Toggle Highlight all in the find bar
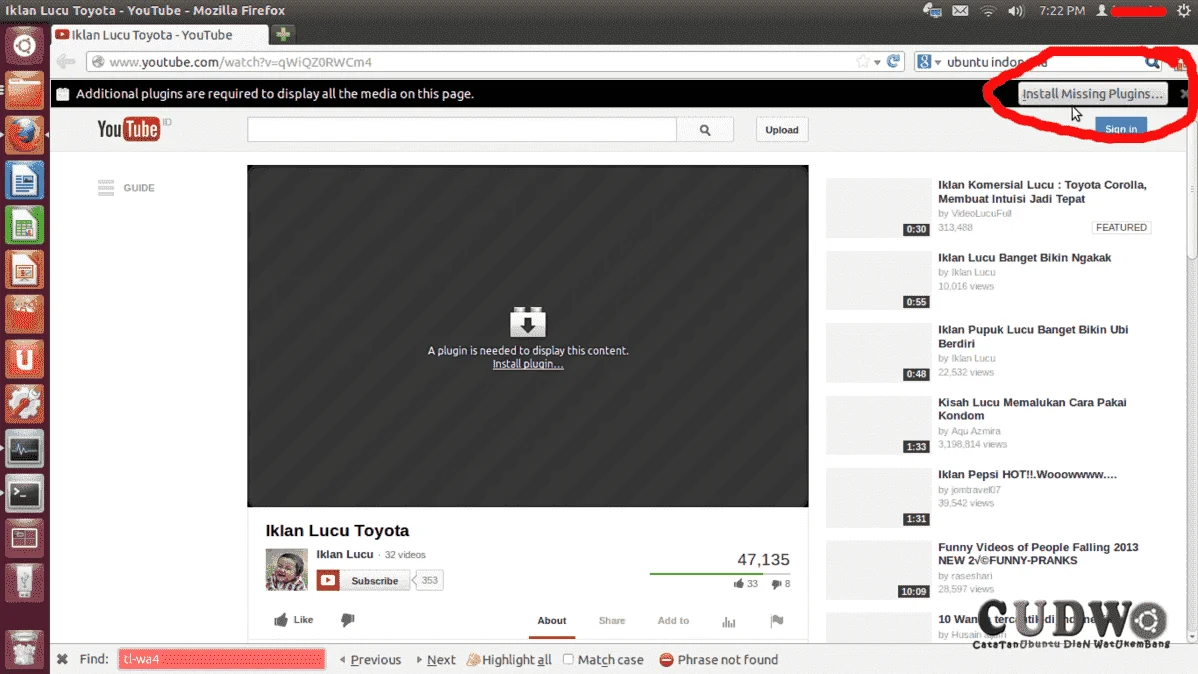1198x674 pixels. (x=509, y=659)
